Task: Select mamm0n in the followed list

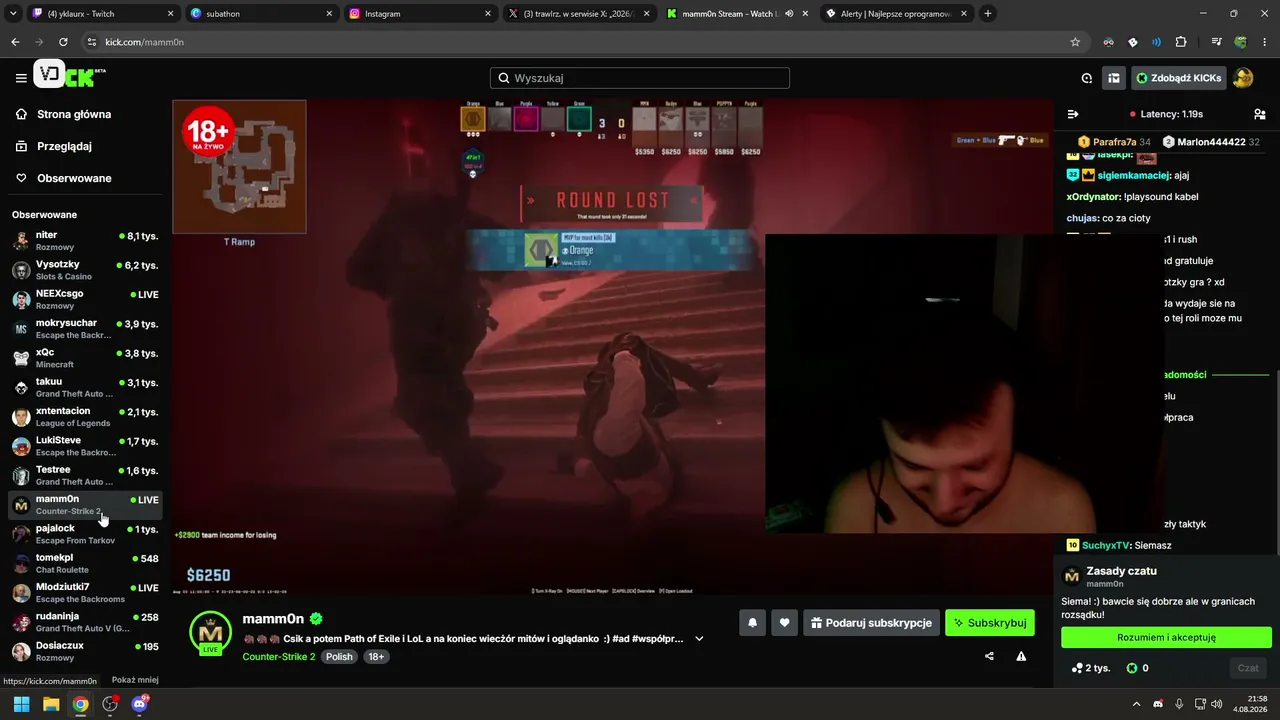Action: coord(85,504)
